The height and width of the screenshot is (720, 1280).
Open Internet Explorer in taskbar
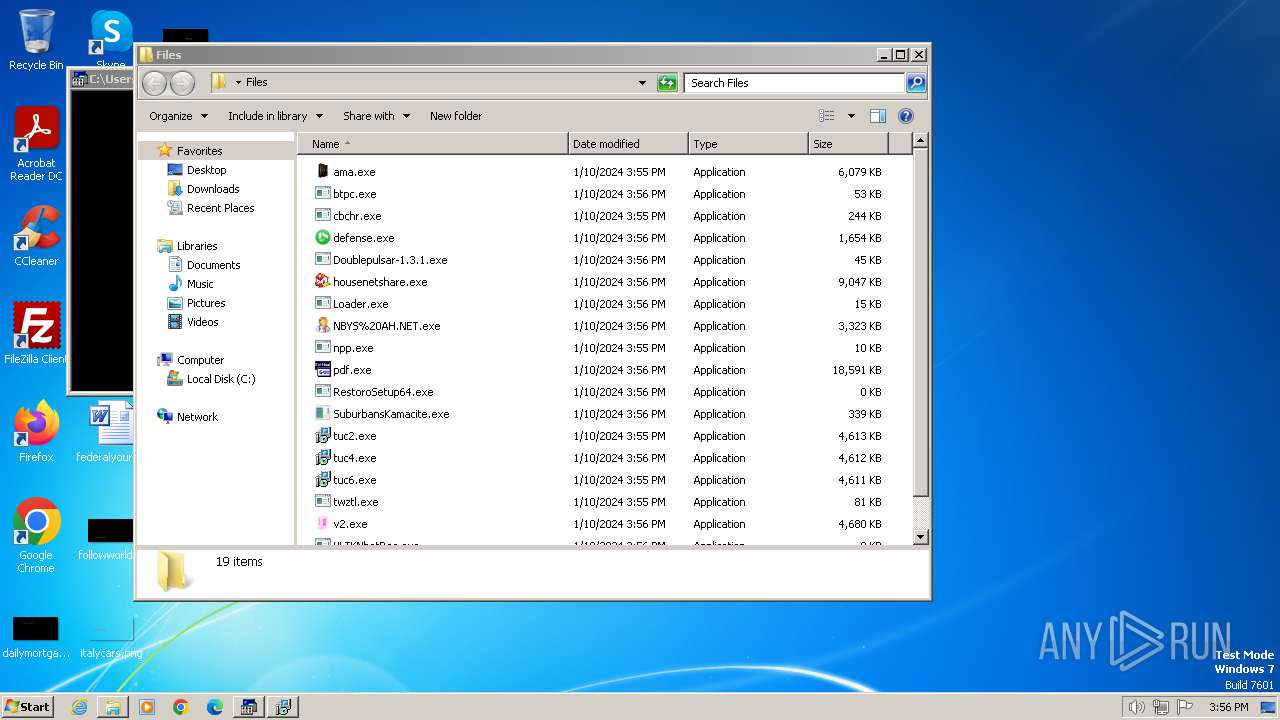[79, 707]
